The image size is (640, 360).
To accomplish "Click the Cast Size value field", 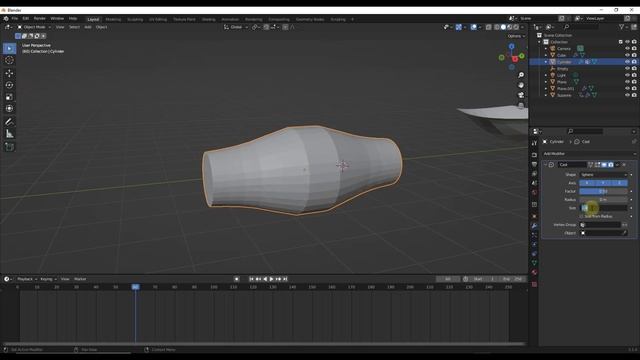I will [x=603, y=208].
